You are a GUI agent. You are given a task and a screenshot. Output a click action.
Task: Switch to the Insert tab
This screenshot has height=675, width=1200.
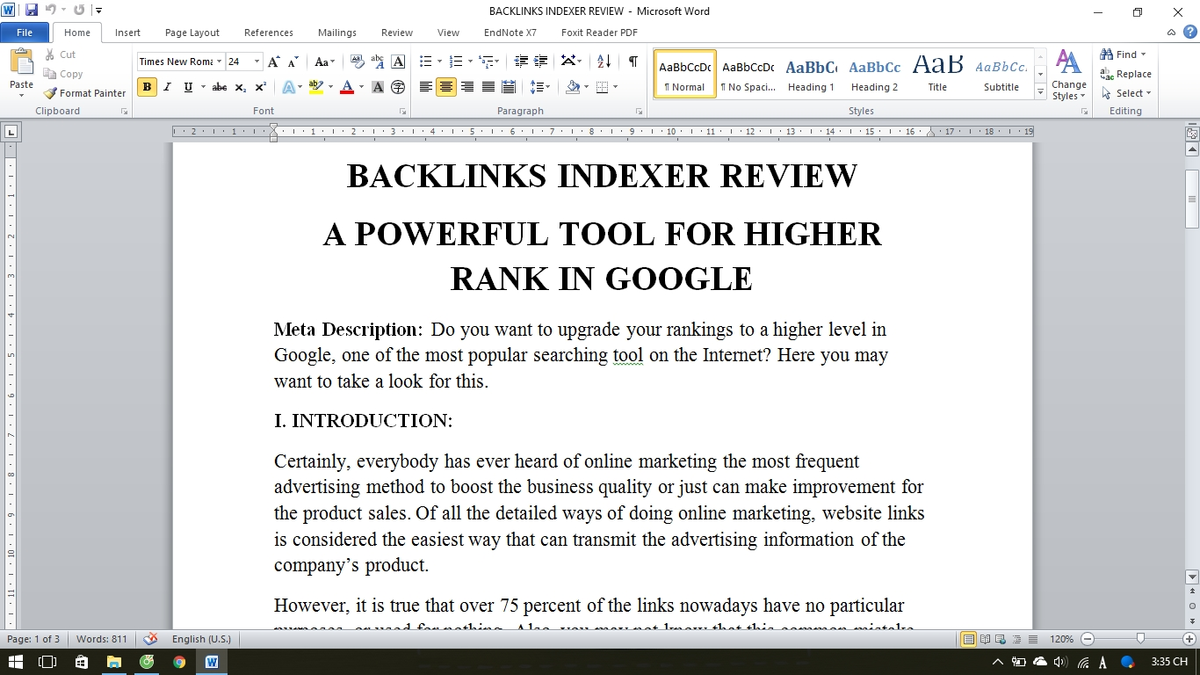(127, 33)
